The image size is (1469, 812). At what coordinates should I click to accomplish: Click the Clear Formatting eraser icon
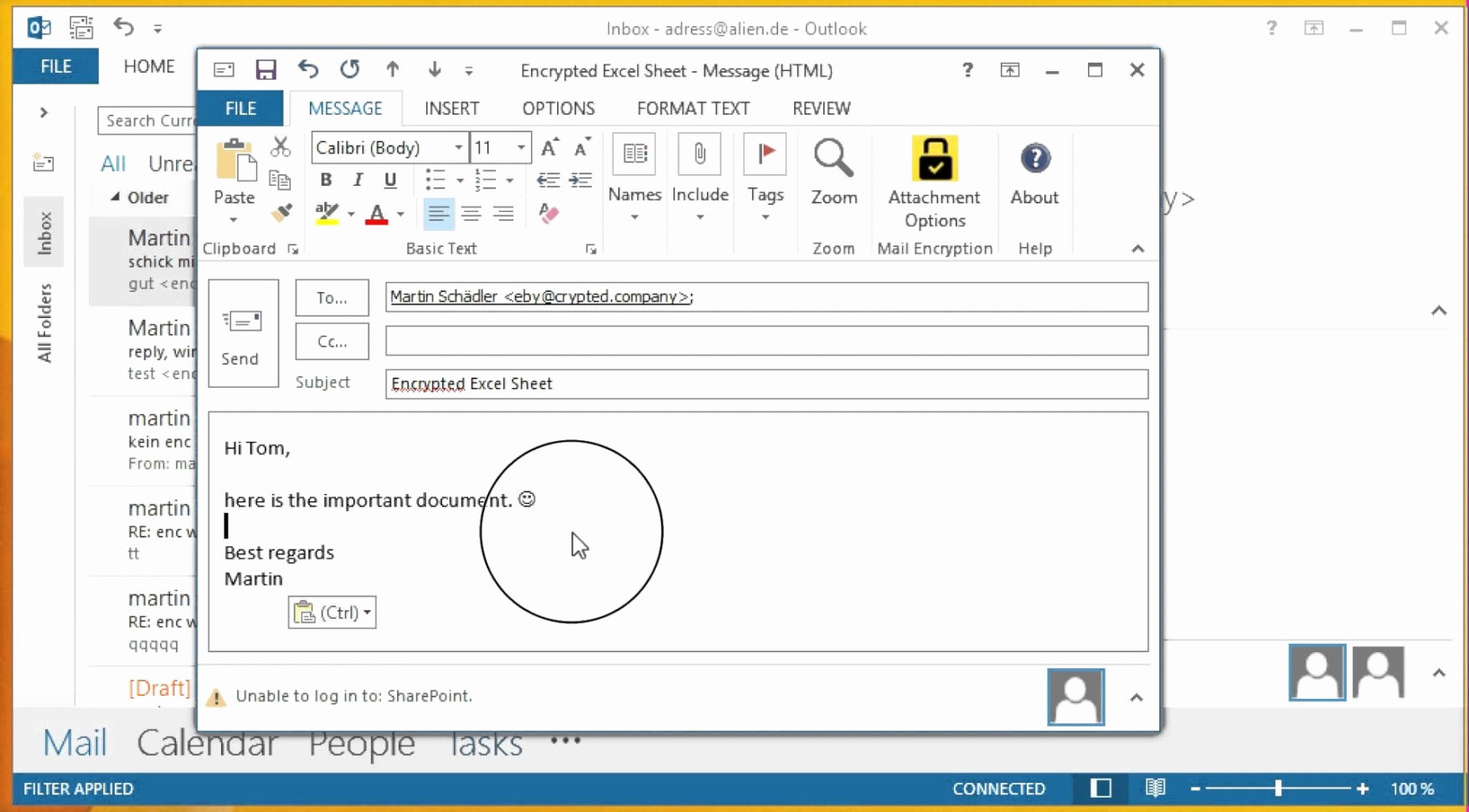(549, 213)
